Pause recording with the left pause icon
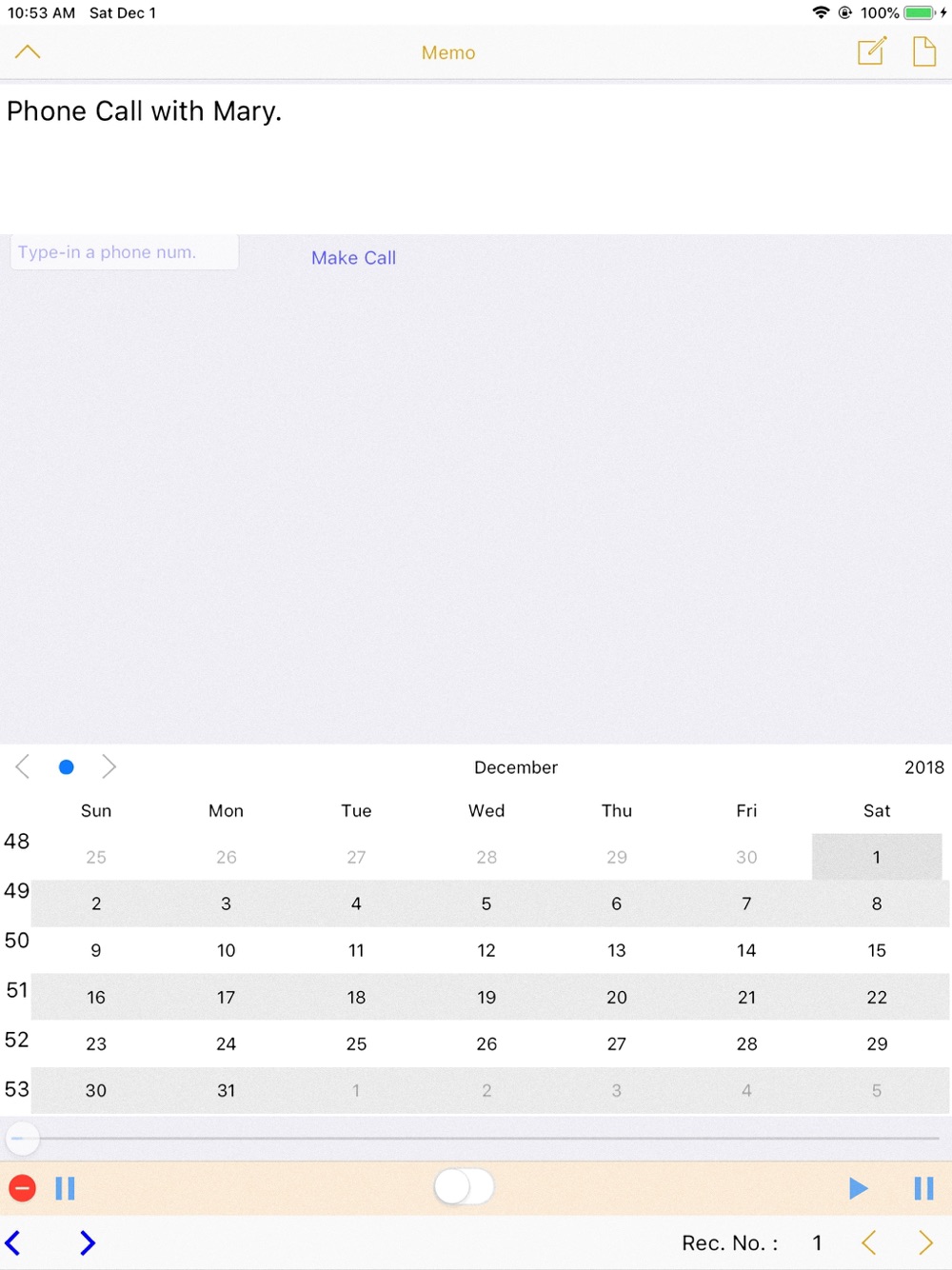 click(65, 1188)
